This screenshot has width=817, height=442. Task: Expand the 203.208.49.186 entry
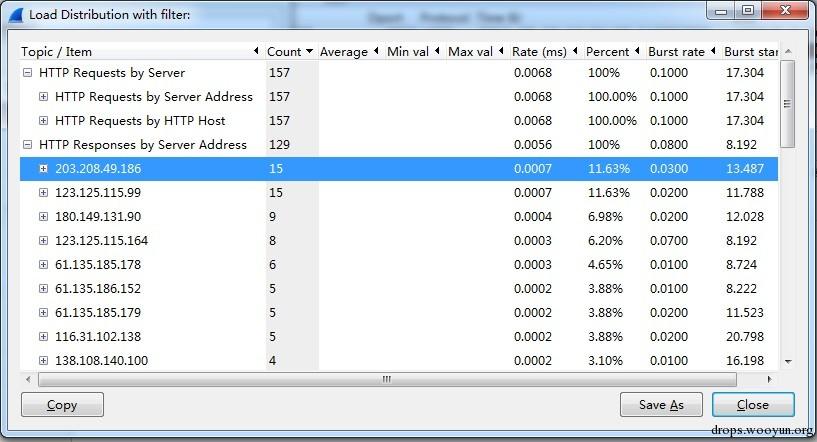click(x=43, y=168)
